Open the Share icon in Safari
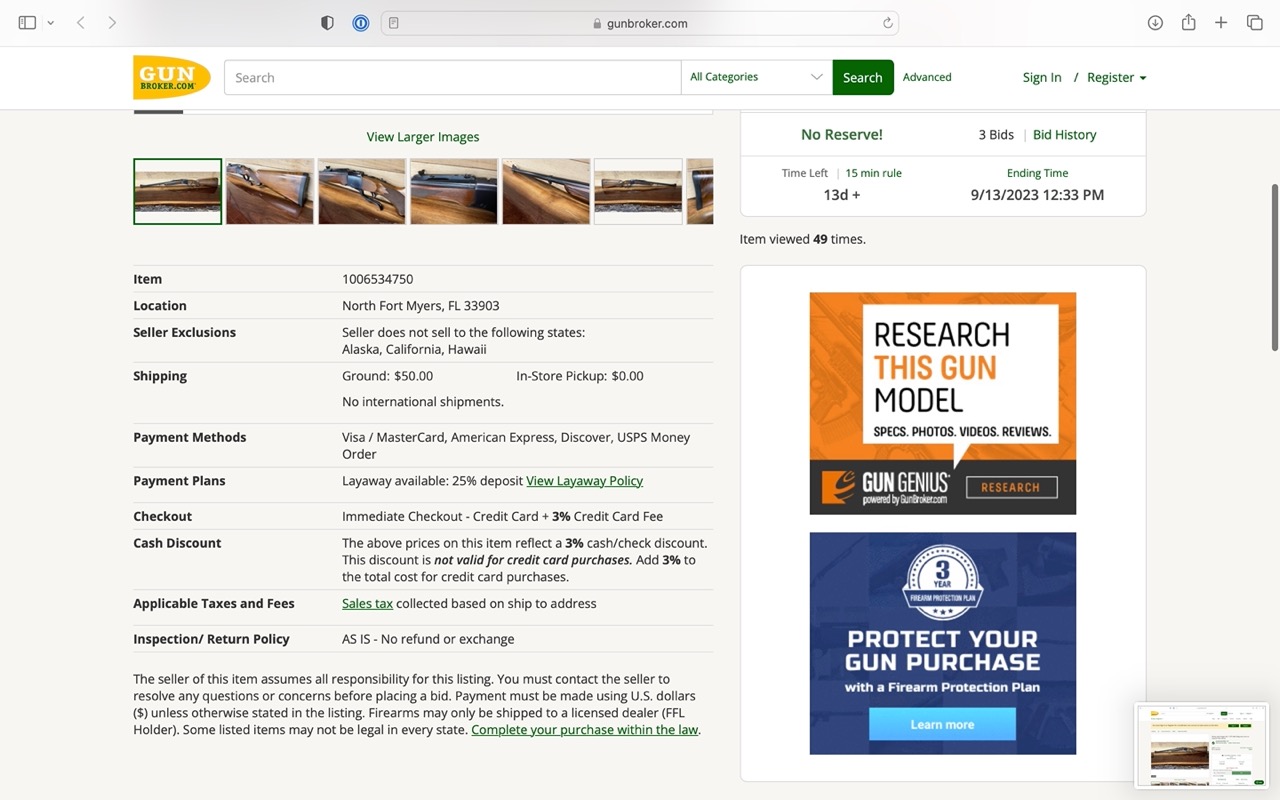 [1188, 23]
